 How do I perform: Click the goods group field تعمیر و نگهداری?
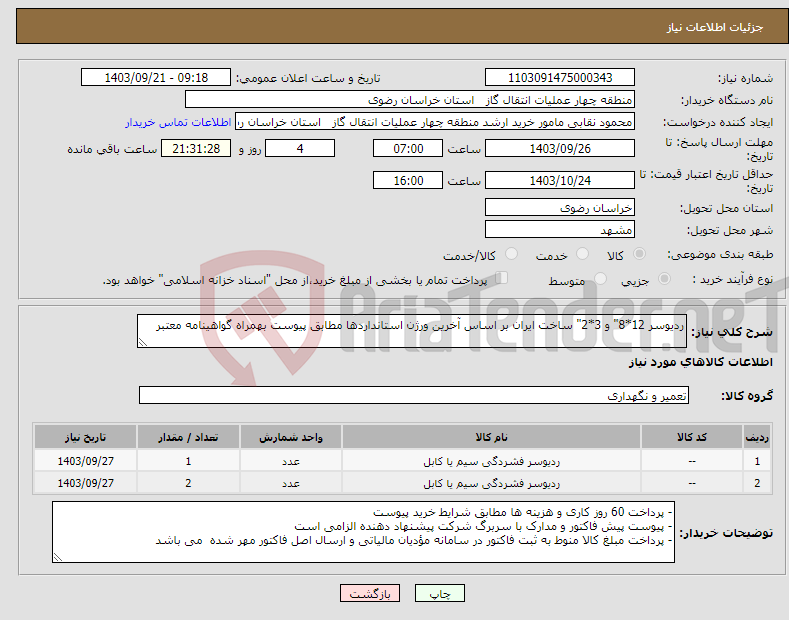[414, 396]
